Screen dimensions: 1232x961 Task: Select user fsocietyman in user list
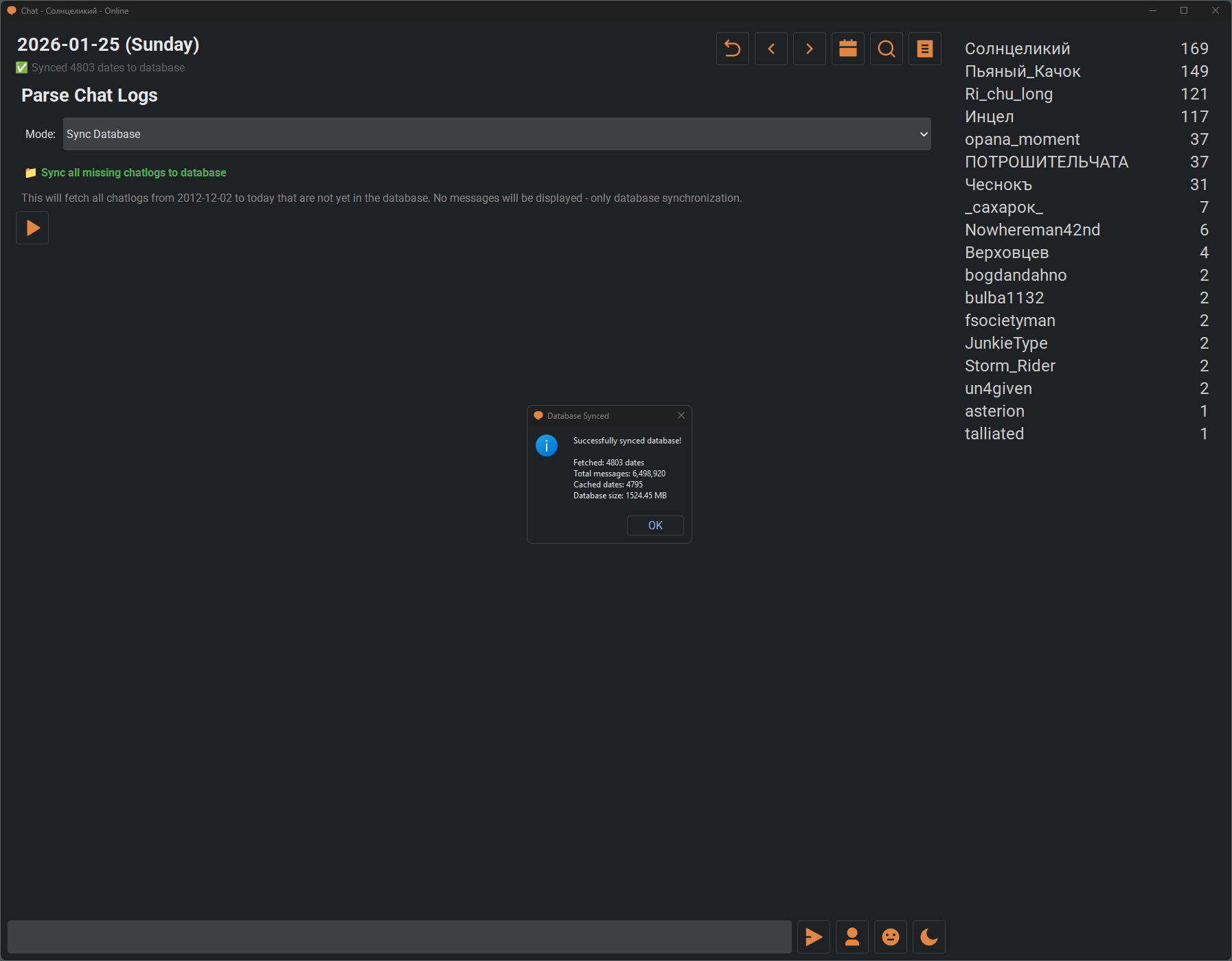pos(1010,321)
